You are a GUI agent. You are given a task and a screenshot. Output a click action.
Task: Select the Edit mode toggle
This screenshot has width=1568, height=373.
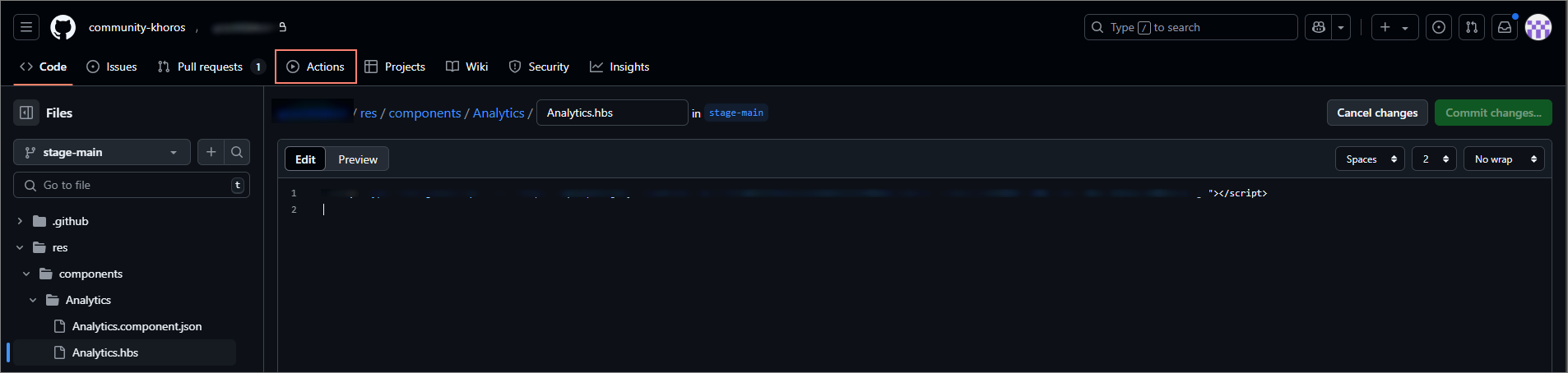pos(305,159)
